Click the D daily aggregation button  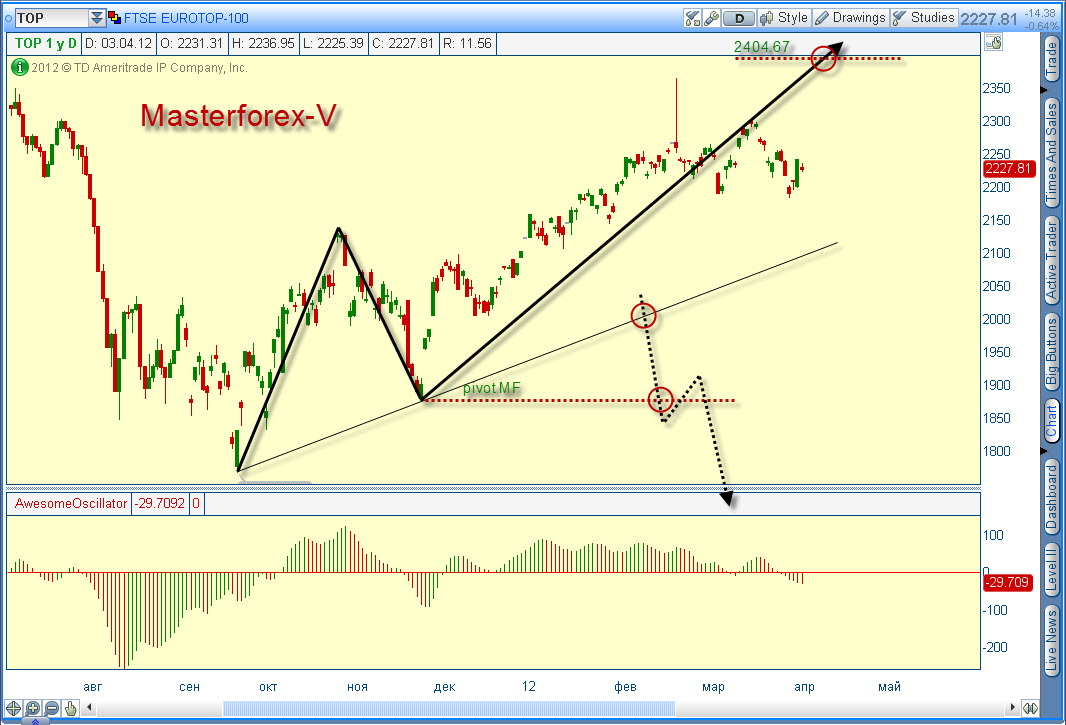739,18
